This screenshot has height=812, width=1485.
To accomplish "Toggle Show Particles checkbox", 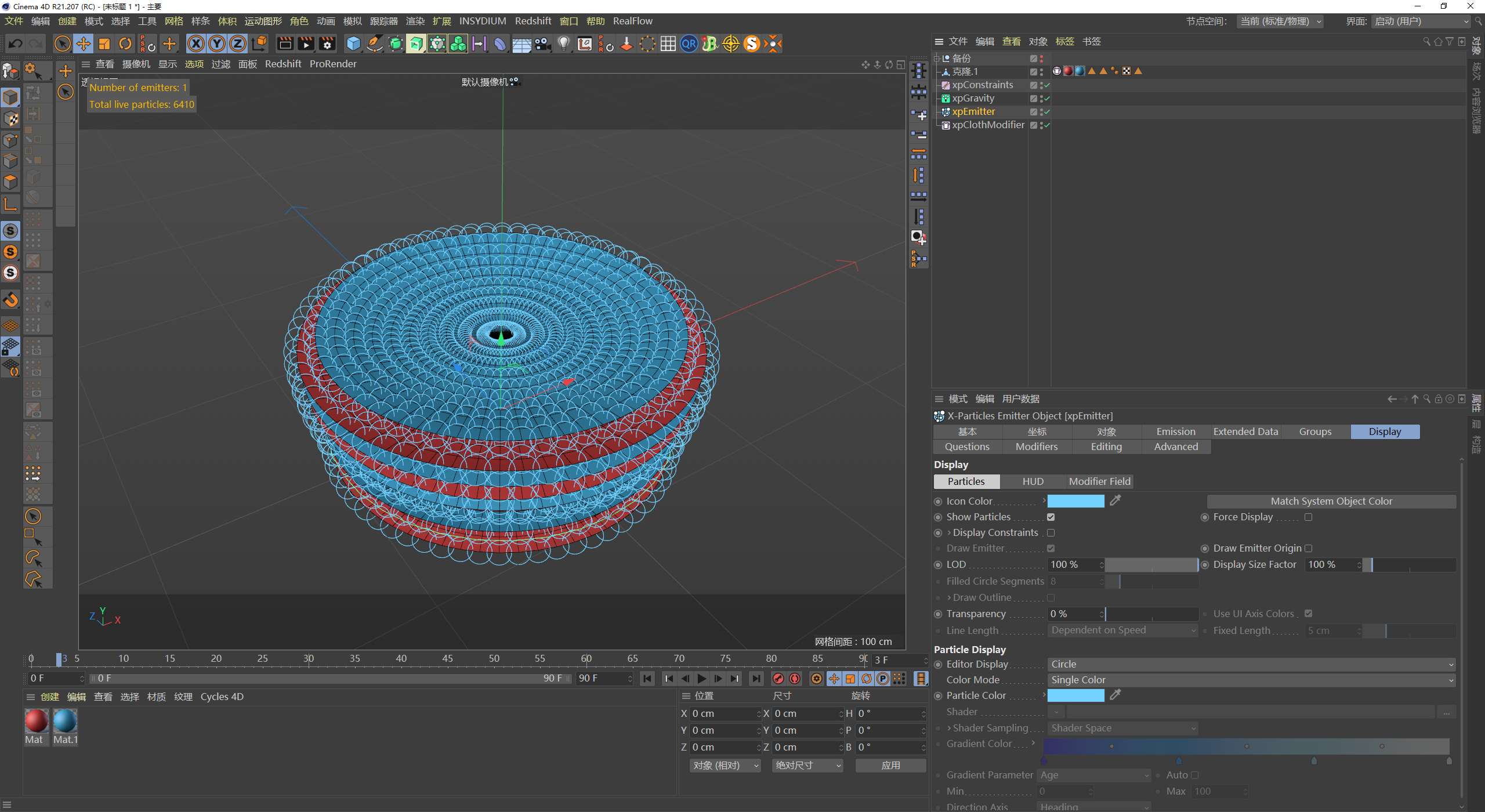I will 1052,517.
